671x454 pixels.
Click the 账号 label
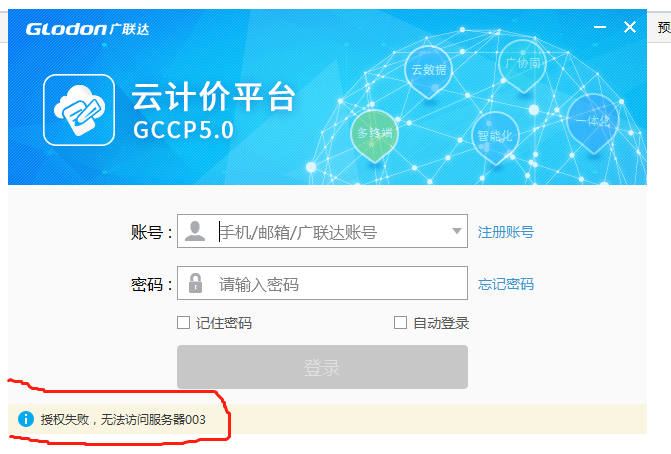[151, 232]
